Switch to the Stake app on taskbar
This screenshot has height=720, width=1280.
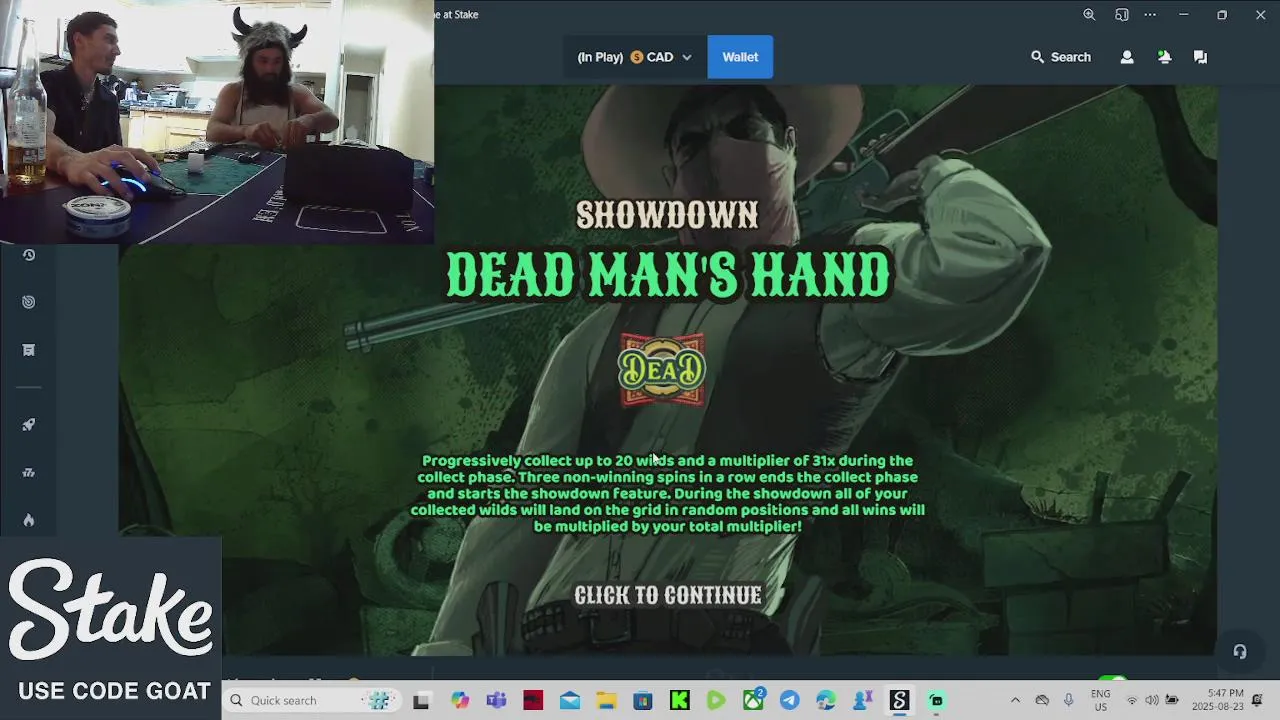point(899,701)
